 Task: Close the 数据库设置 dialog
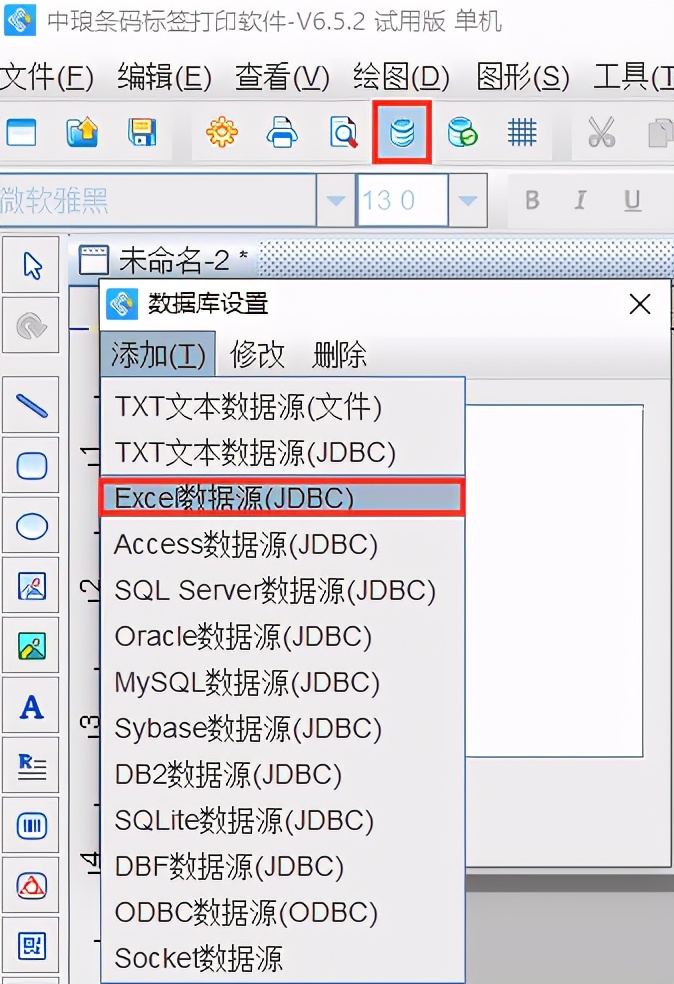[639, 304]
